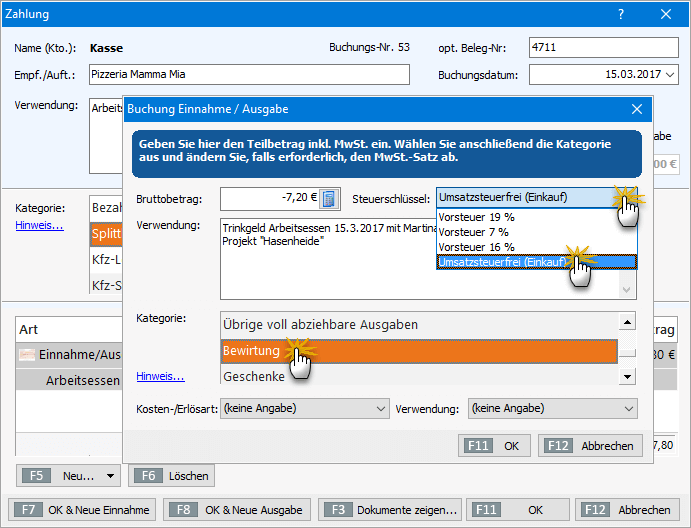Choose Vorsteuer 7 % from the list
691x528 pixels.
pyautogui.click(x=474, y=231)
